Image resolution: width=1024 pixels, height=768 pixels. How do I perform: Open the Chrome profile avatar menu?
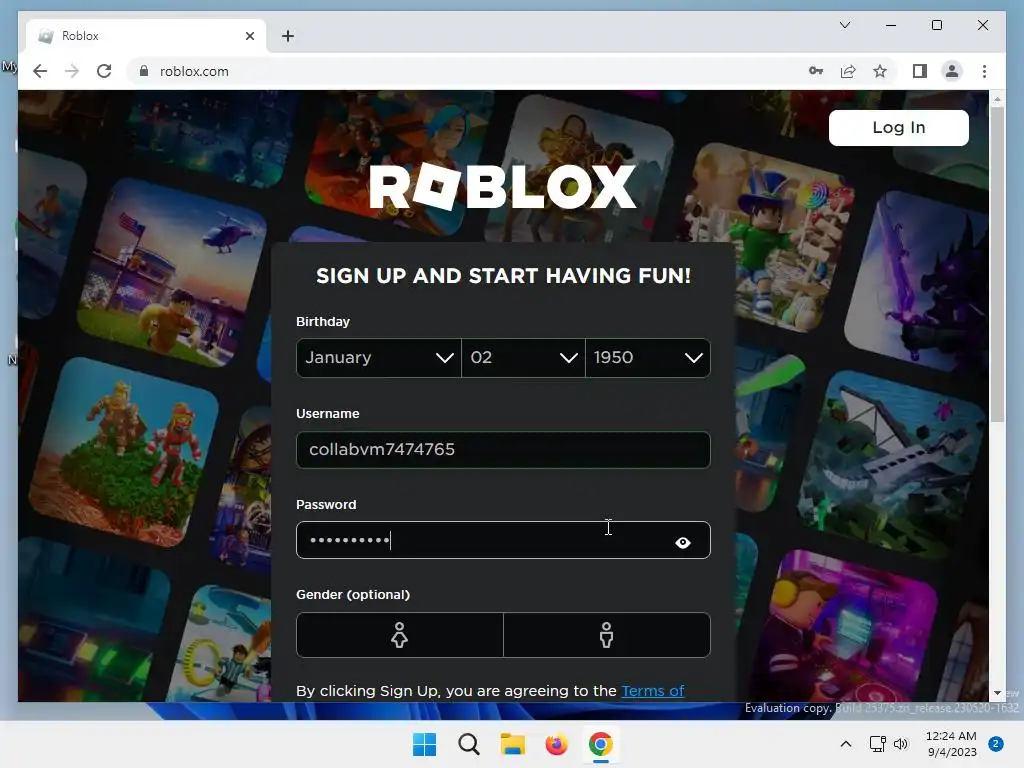click(952, 71)
